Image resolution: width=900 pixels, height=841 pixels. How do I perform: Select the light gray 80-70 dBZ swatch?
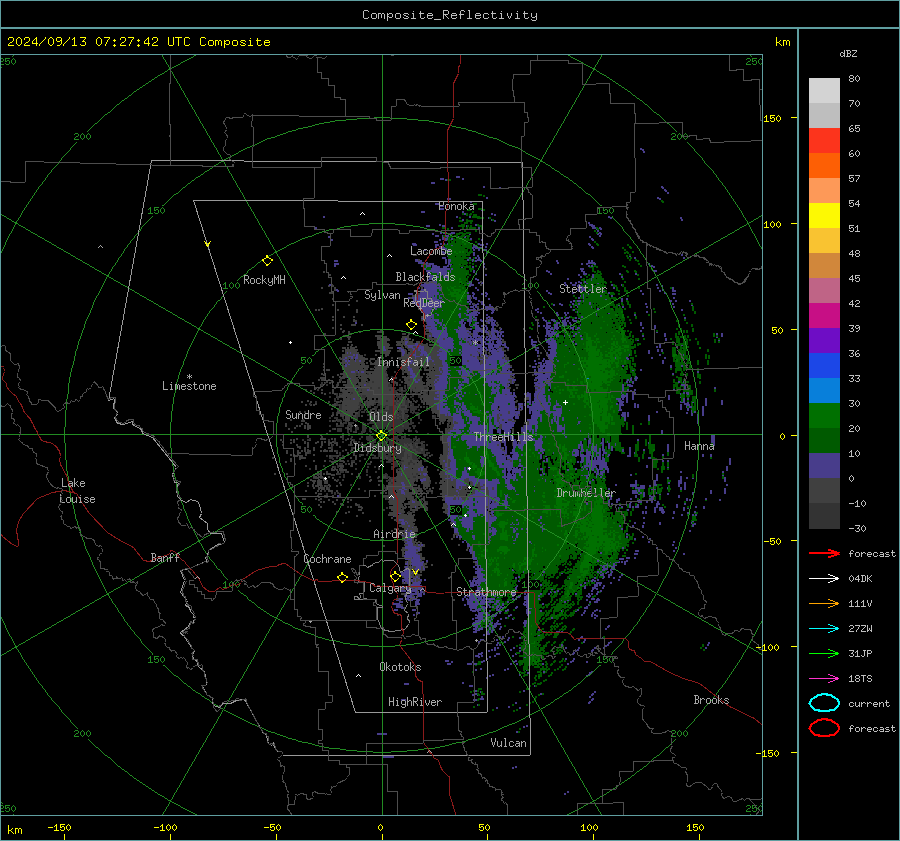(x=824, y=91)
